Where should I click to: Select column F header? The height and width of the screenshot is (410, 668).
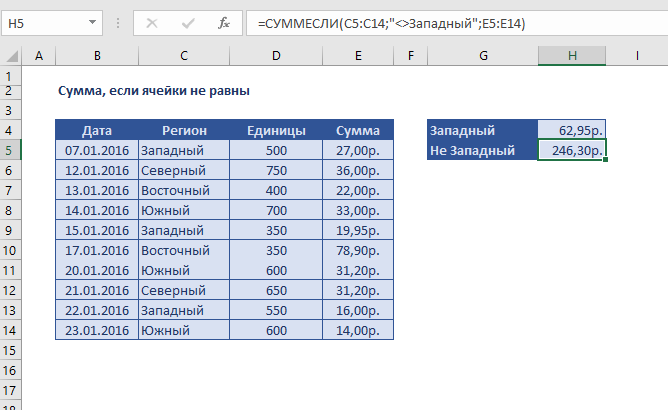410,56
